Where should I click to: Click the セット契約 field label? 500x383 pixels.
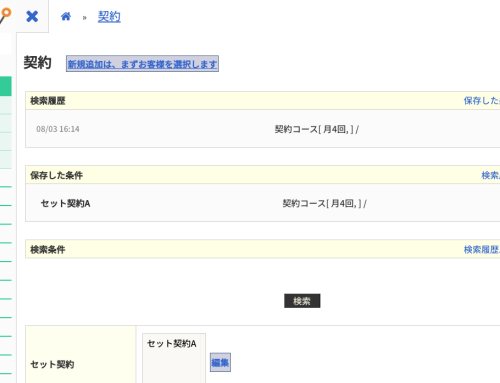pyautogui.click(x=52, y=364)
